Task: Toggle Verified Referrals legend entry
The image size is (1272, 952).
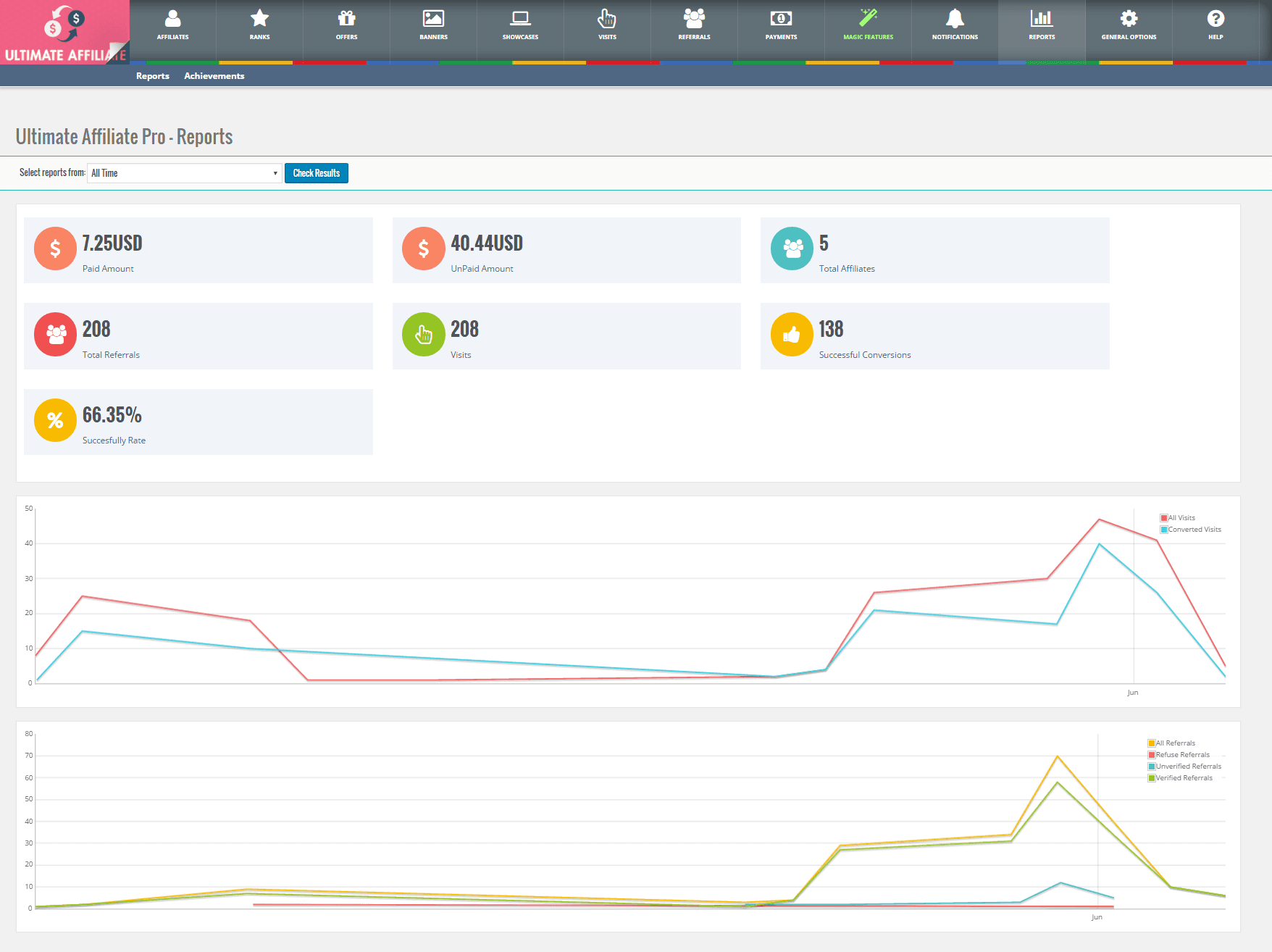Action: point(1184,778)
